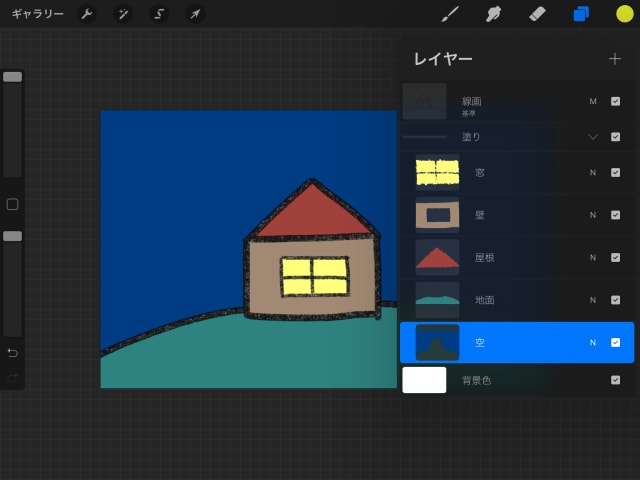Toggle visibility of 線画 layer

616,101
